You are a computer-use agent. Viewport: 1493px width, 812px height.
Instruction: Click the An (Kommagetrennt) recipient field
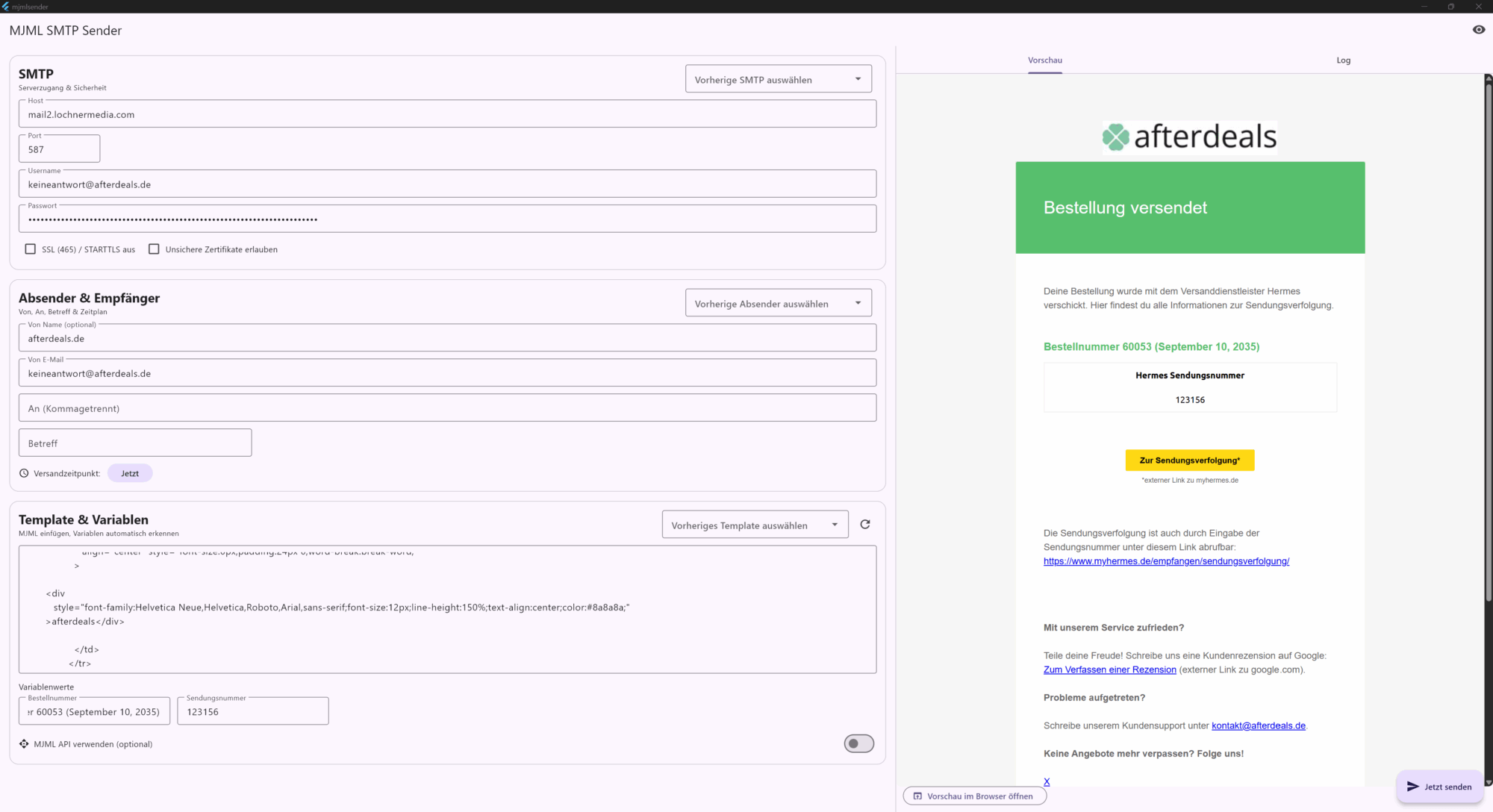(447, 408)
